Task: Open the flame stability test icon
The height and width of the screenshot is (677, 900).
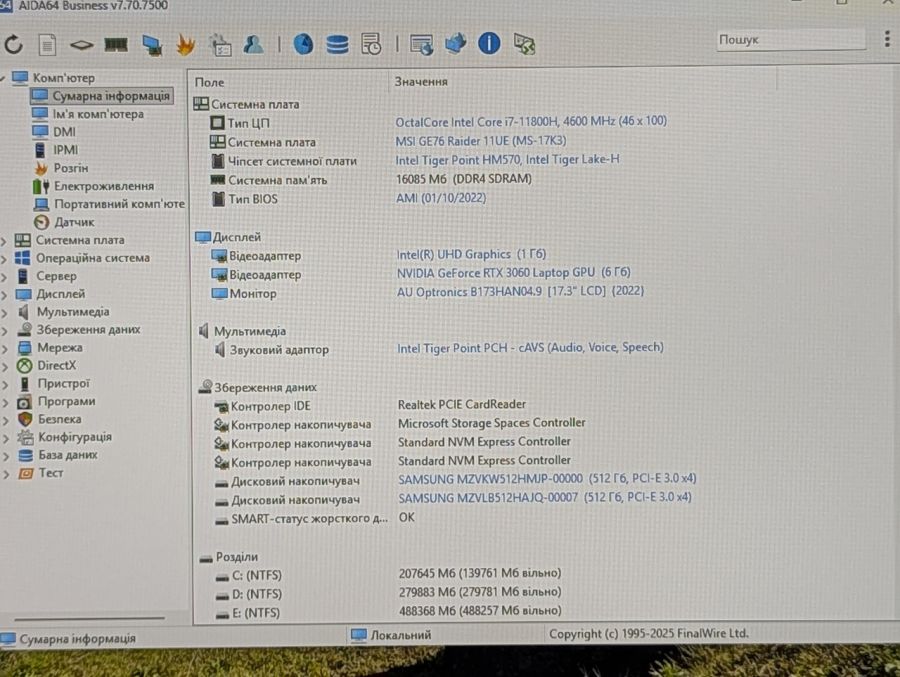Action: [x=185, y=45]
